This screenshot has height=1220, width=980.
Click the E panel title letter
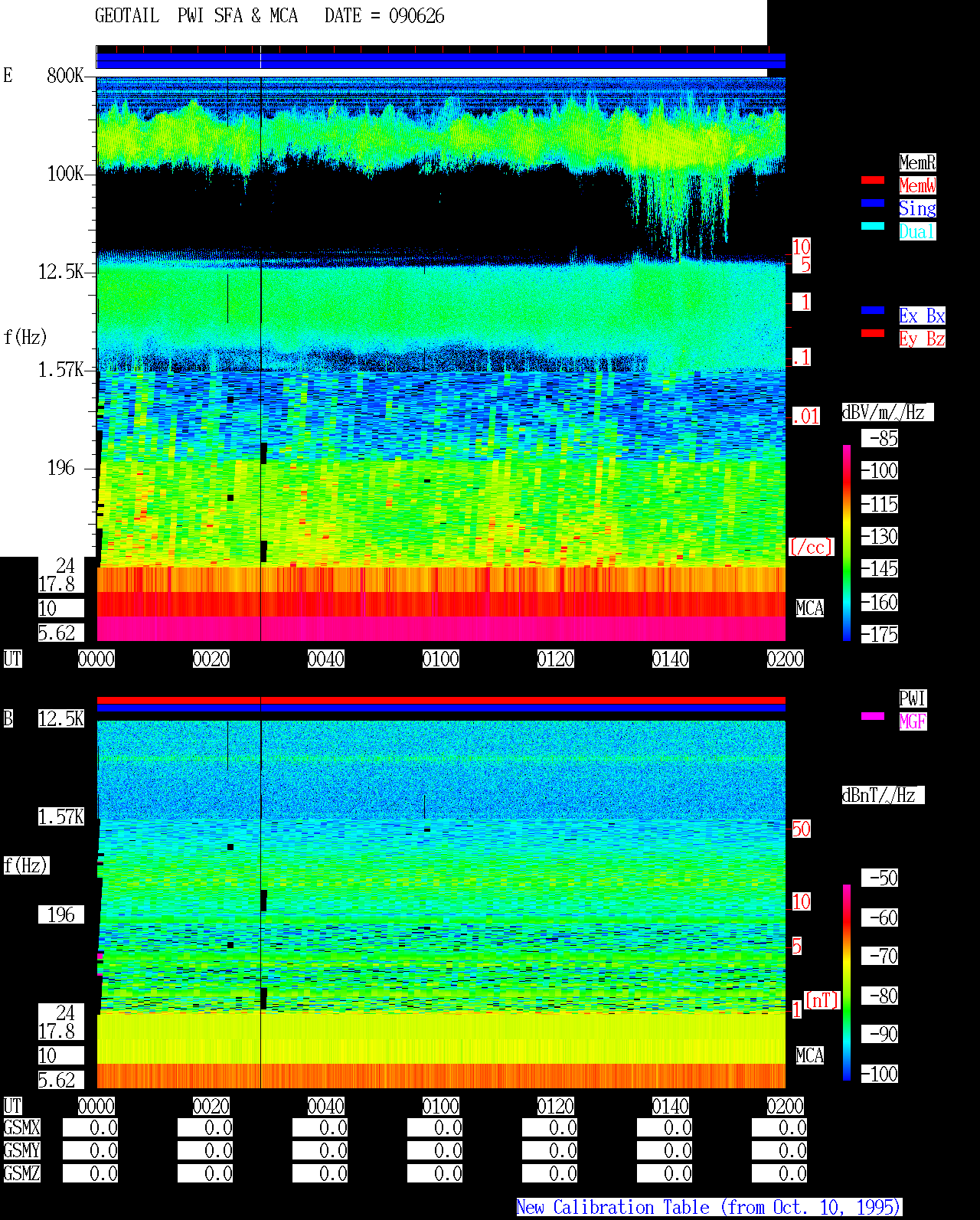pos(8,75)
